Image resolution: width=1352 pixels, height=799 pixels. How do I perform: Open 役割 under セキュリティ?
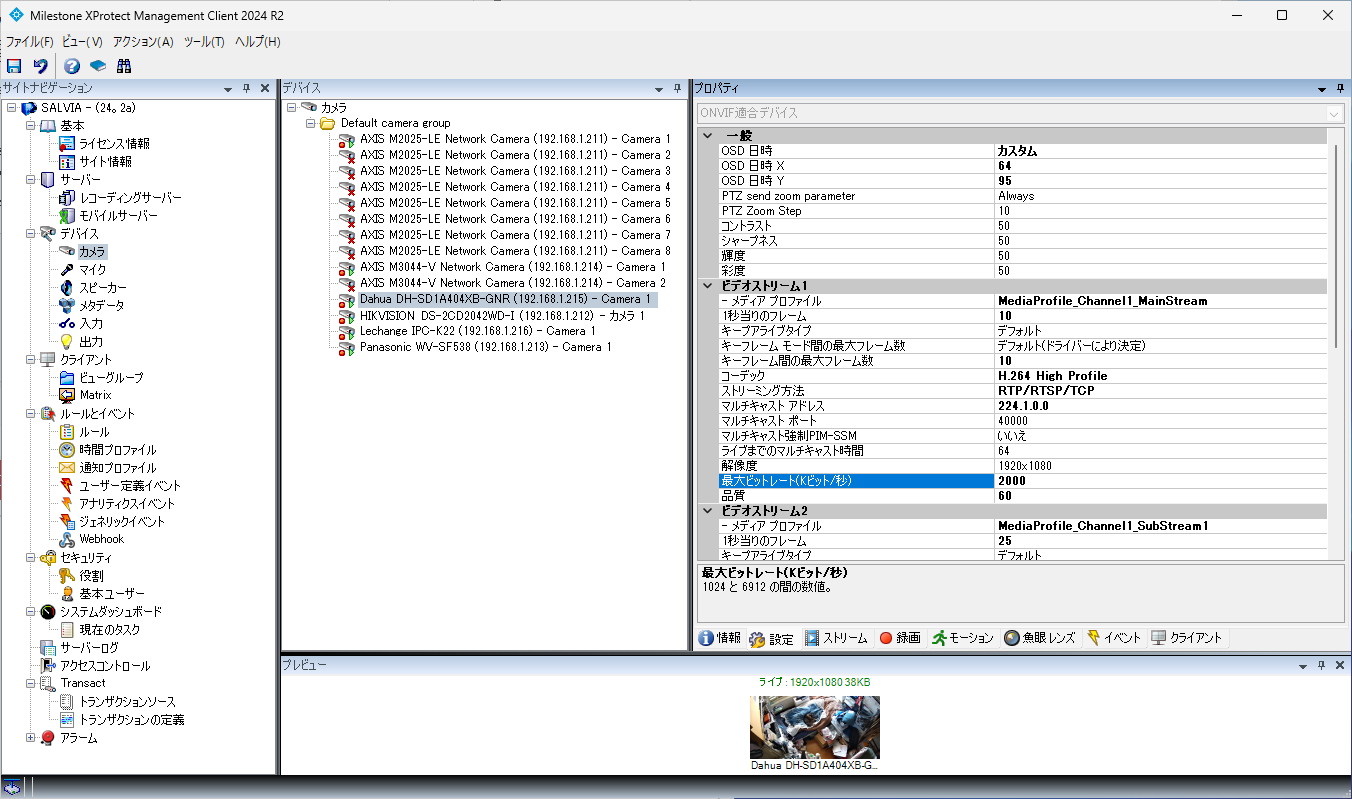pyautogui.click(x=91, y=576)
